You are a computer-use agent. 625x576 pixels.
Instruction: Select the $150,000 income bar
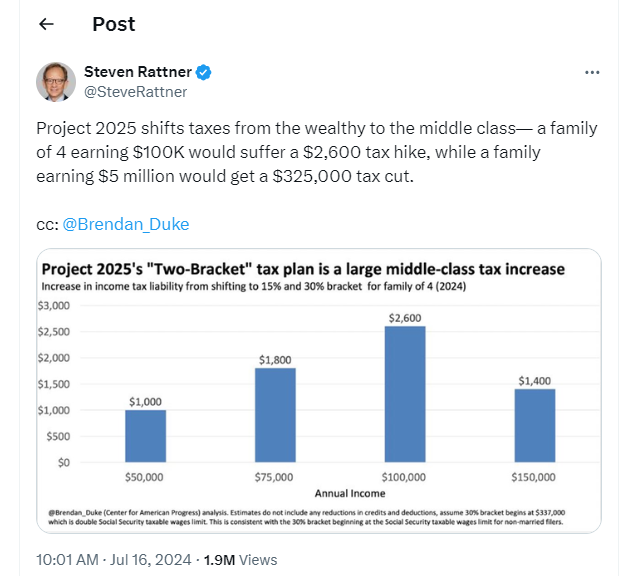[534, 425]
